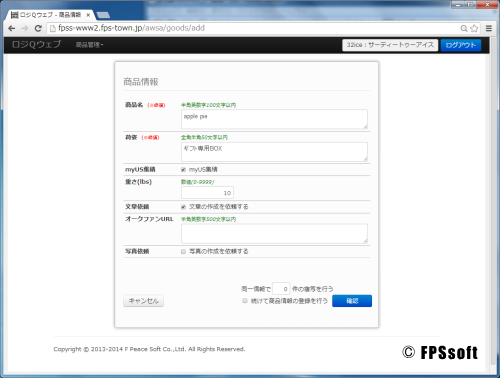500x378 pixels.
Task: Toggle the 文章の作成を依頼する checkbox
Action: pos(183,207)
